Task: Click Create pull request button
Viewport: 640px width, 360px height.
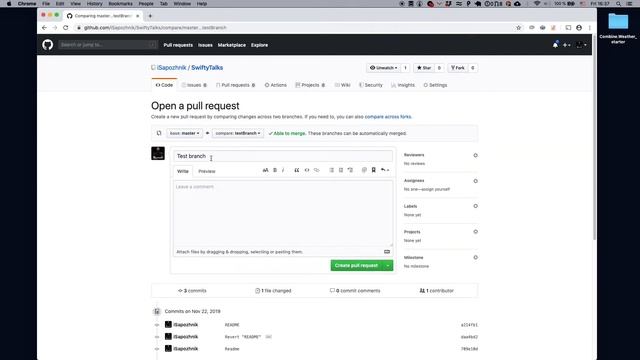Action: [357, 265]
